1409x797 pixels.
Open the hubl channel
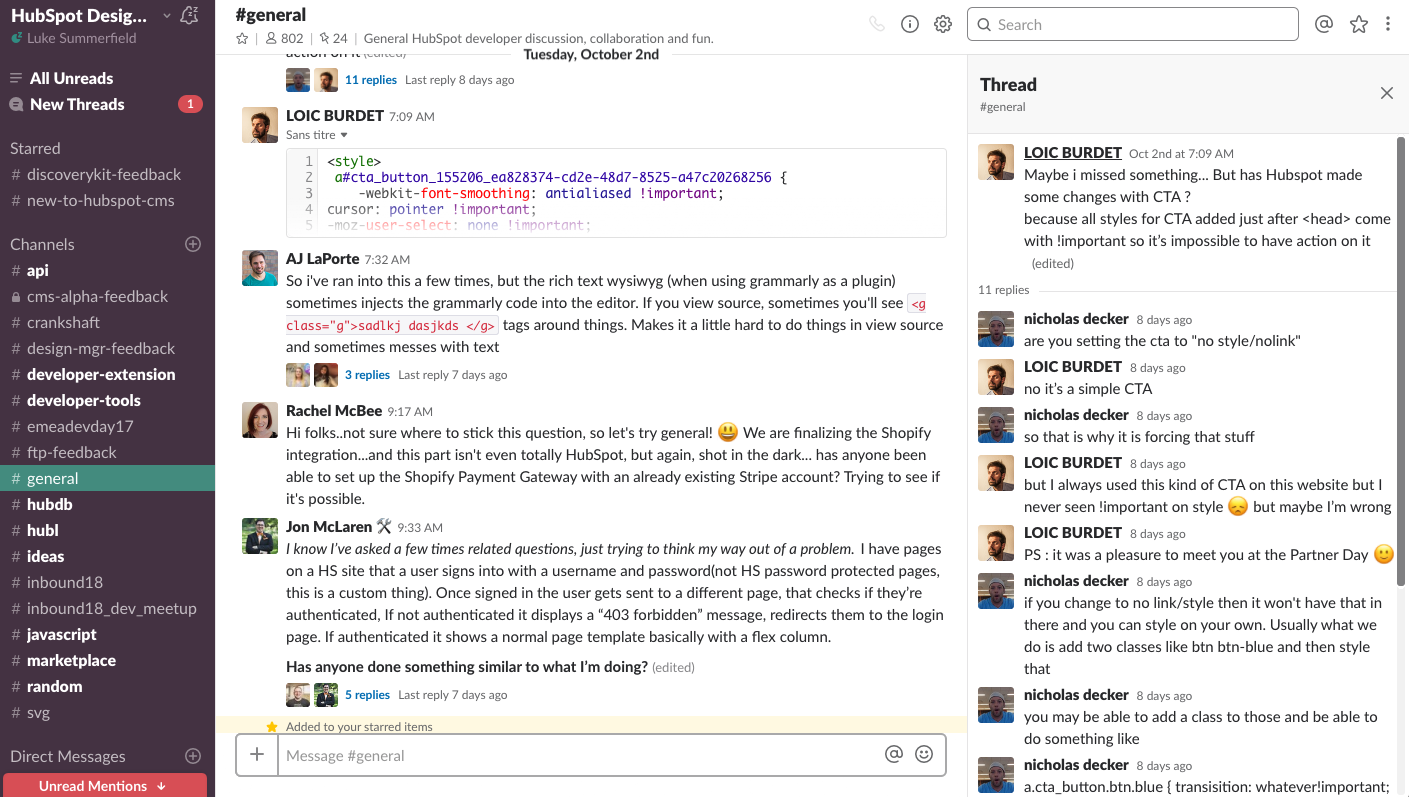[x=107, y=530]
